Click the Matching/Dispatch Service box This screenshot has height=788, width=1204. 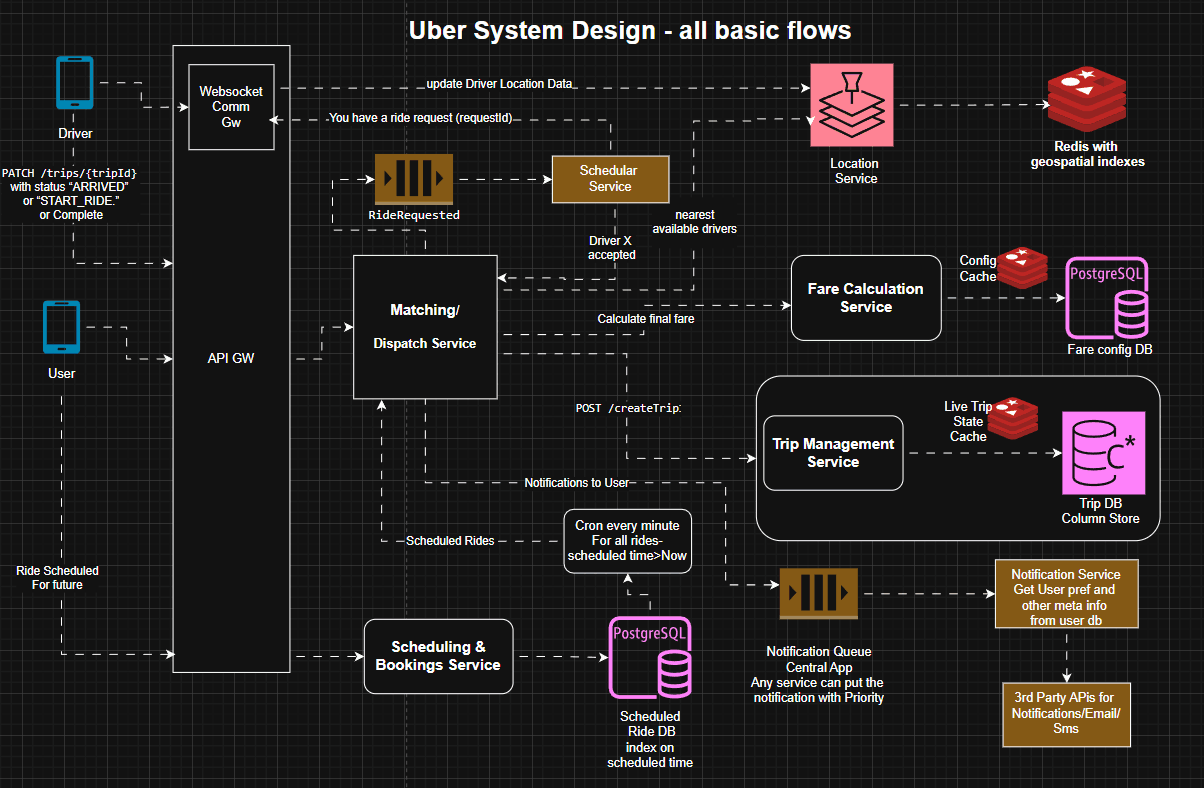(425, 326)
